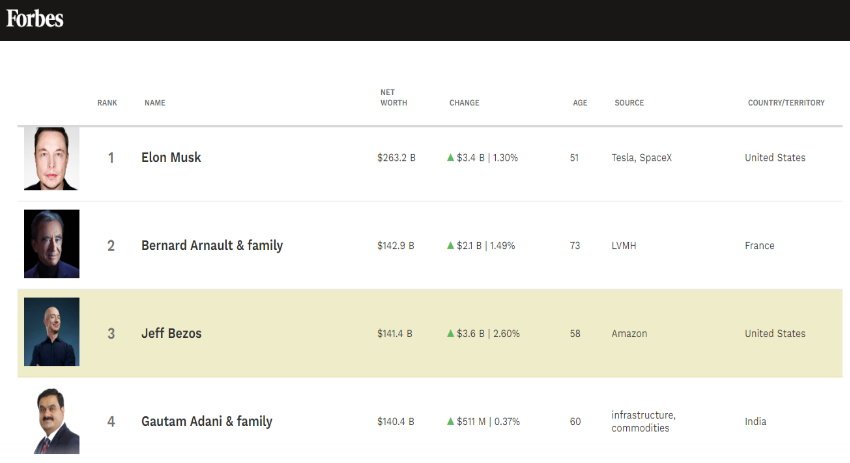Screen dimensions: 850x463
Task: Click green up arrow in Elon Musk row
Action: click(x=451, y=158)
